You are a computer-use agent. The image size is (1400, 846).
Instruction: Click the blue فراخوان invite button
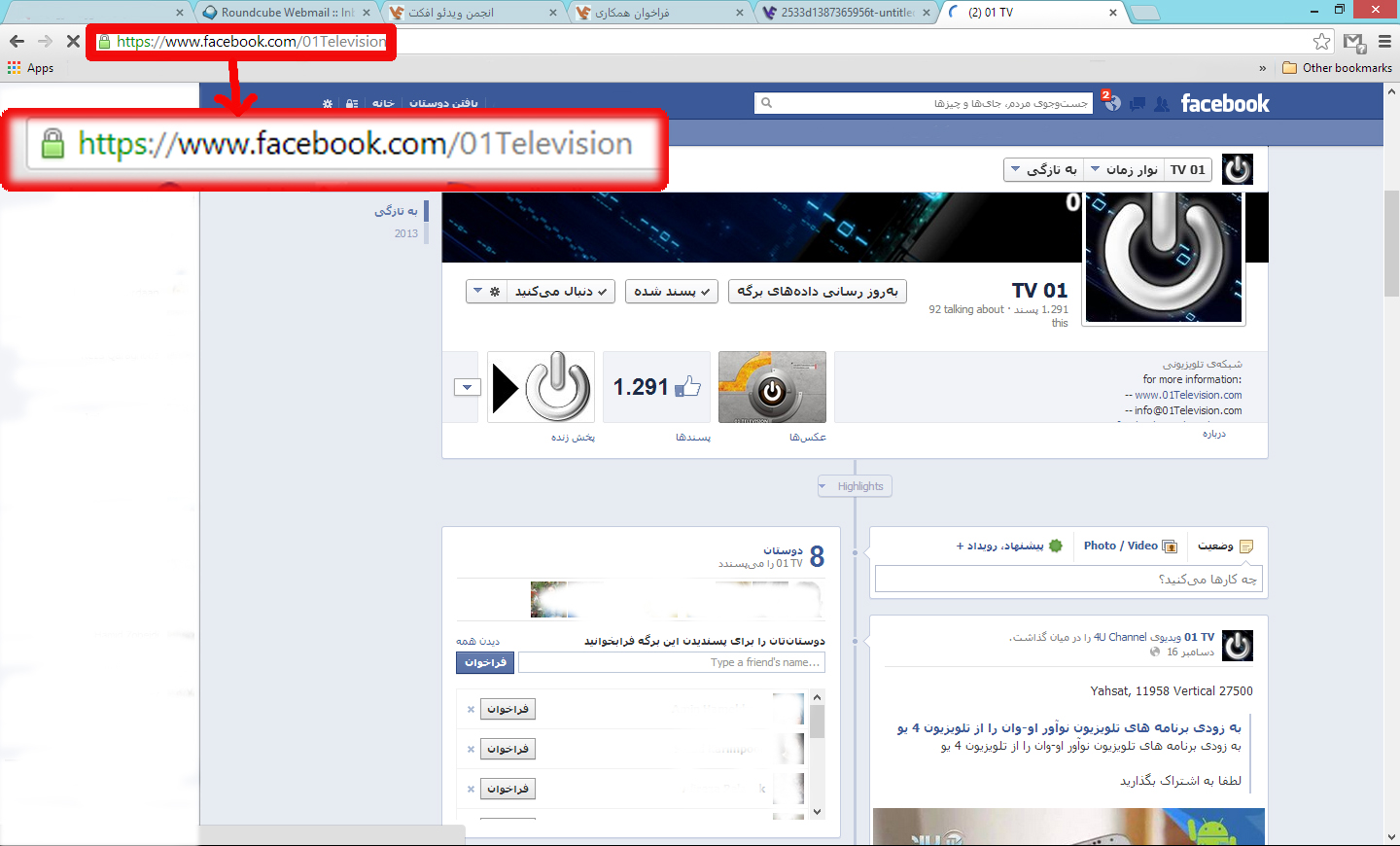(485, 662)
